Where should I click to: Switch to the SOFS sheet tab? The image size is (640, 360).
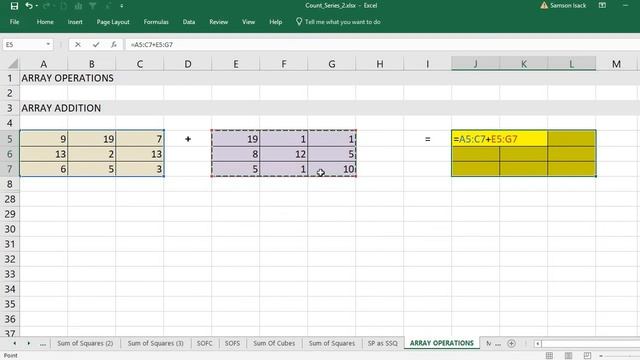pyautogui.click(x=232, y=343)
